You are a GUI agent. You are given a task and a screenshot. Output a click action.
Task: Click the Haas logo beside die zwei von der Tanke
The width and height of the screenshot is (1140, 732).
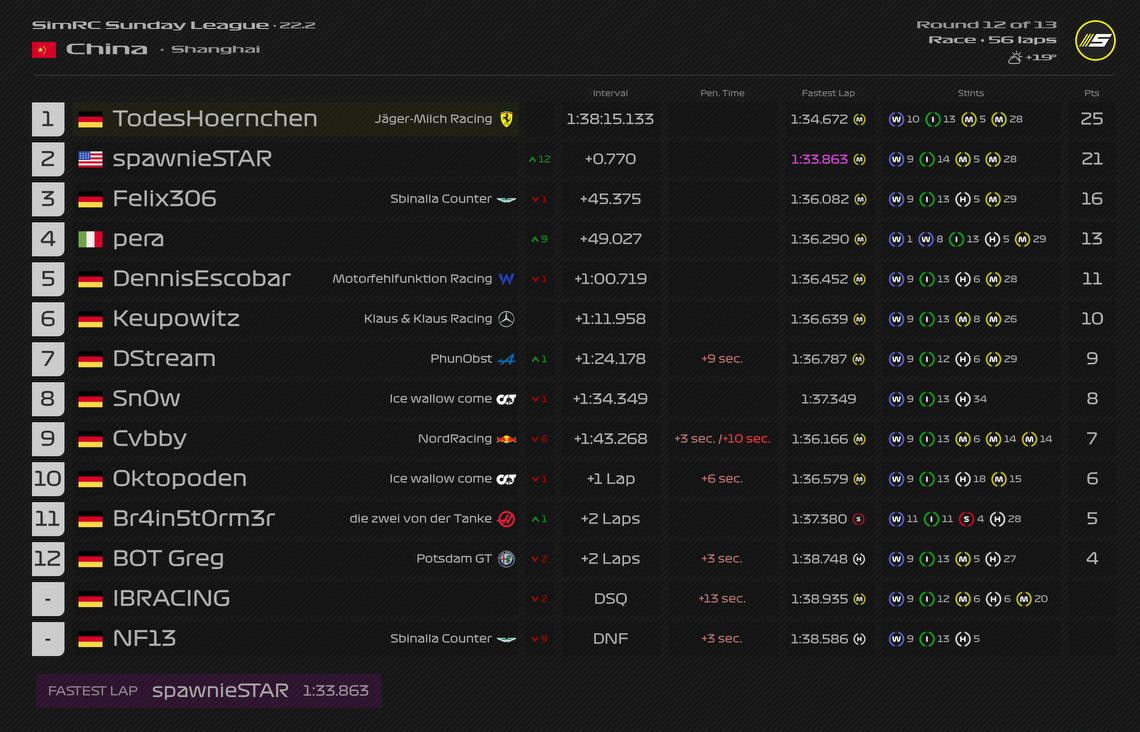point(506,519)
